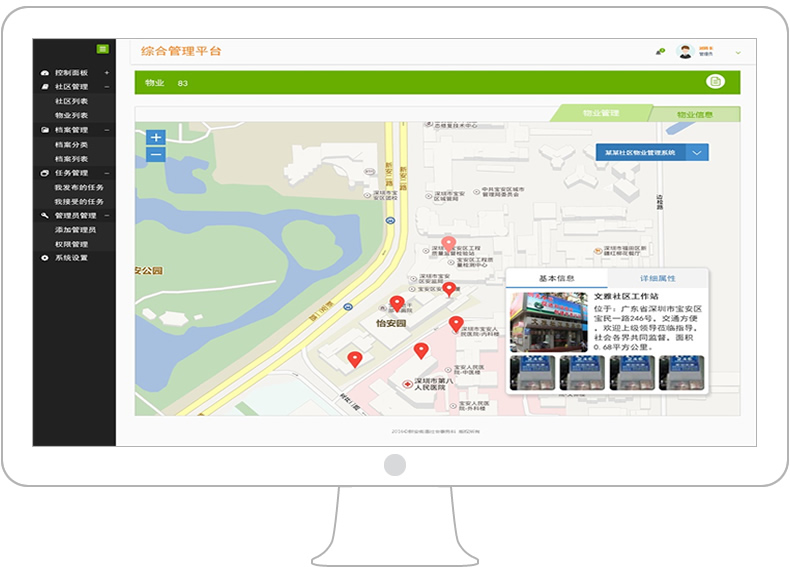Viewport: 790px width, 574px height.
Task: Zoom in the map with plus button
Action: click(156, 137)
